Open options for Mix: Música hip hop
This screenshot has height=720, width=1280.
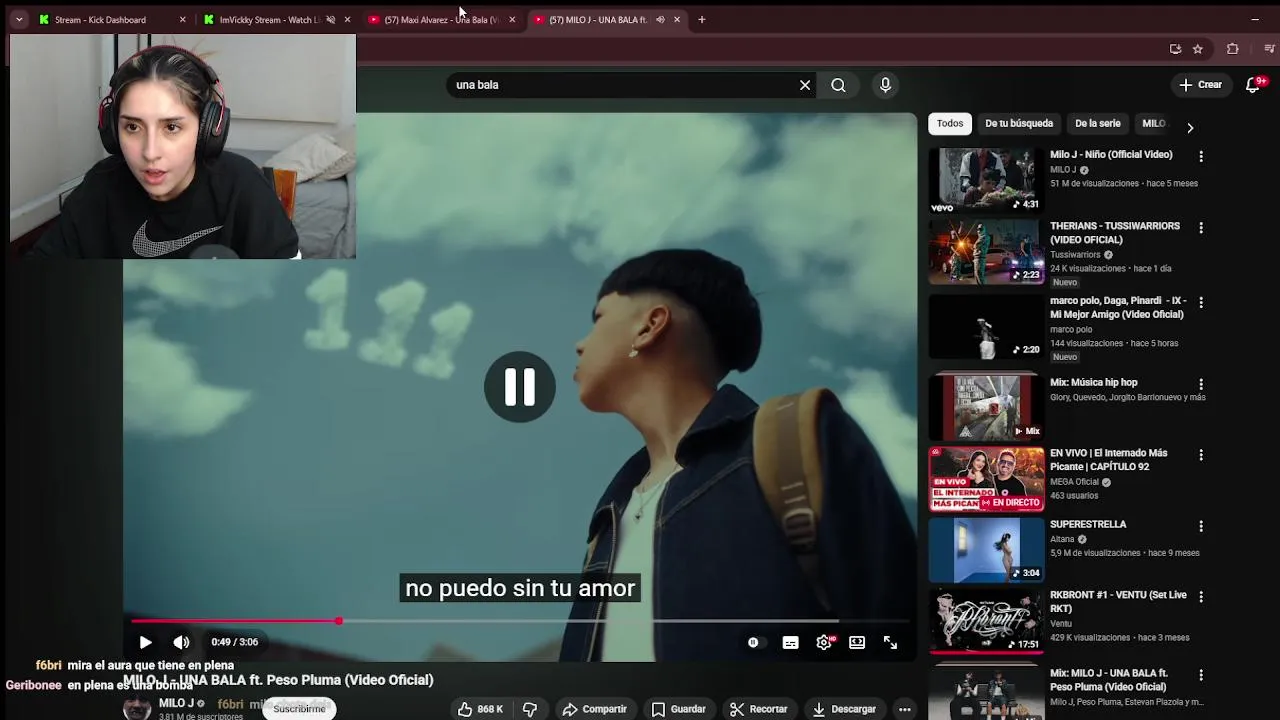click(x=1201, y=384)
